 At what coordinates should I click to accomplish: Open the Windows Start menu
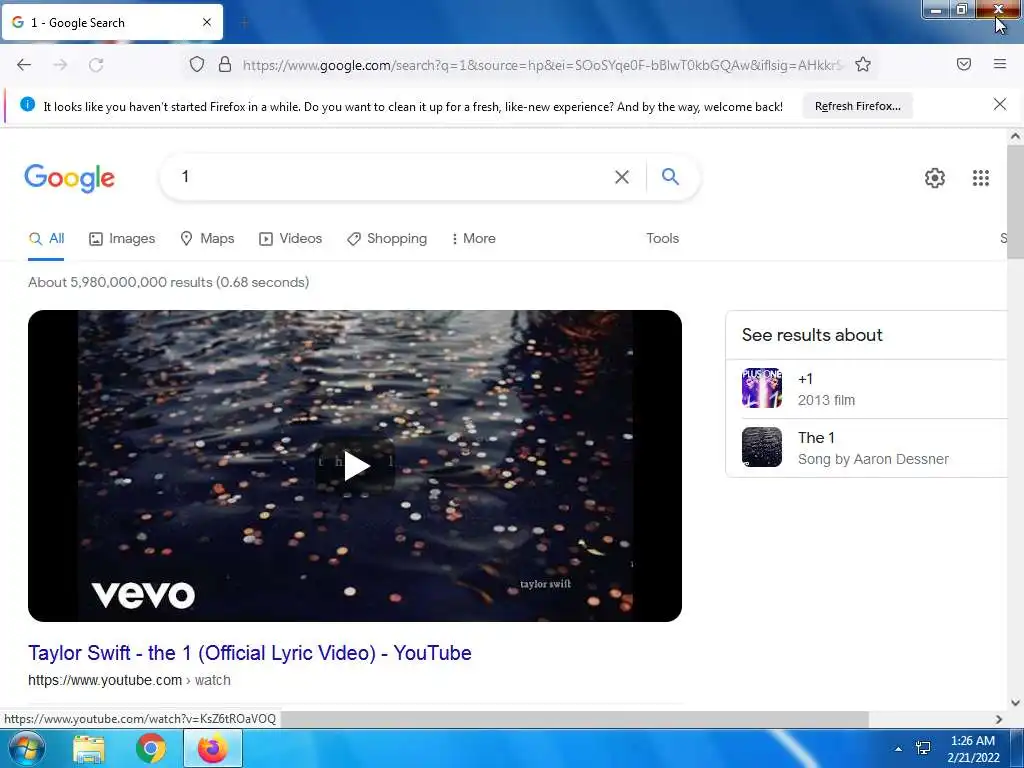click(26, 748)
